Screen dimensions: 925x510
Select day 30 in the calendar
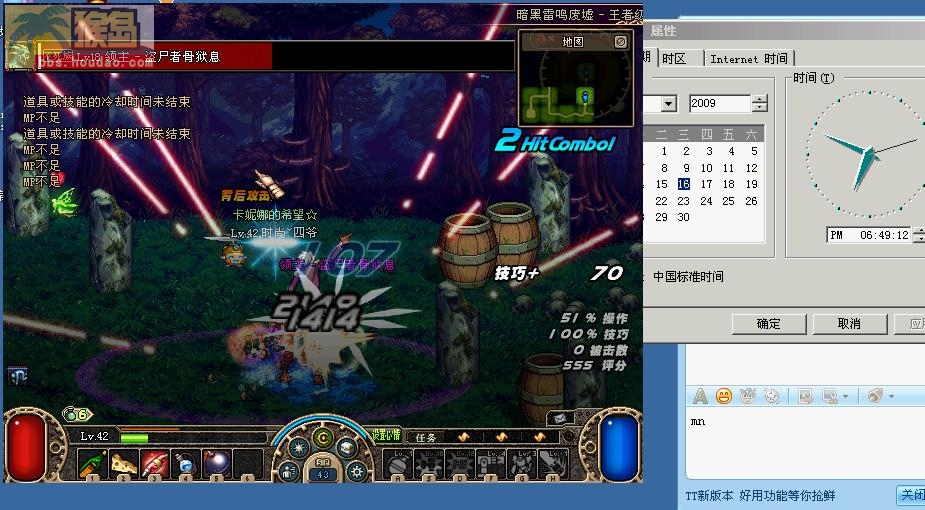pos(684,217)
